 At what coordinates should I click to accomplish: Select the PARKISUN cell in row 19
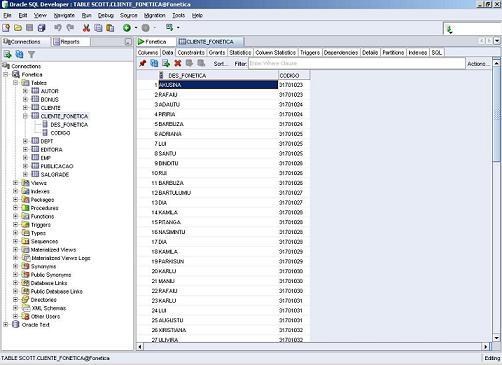click(218, 261)
